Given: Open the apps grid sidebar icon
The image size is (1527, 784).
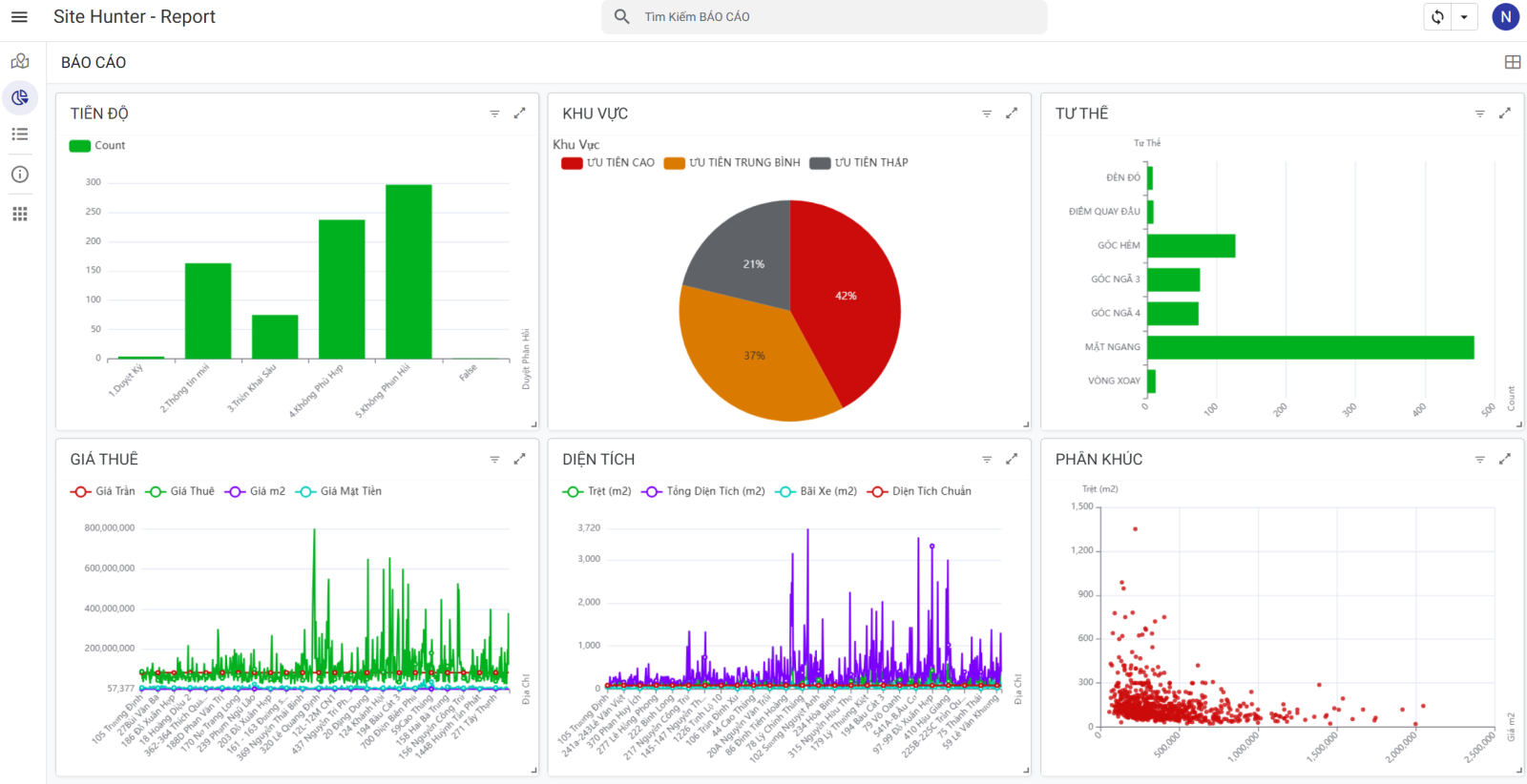Looking at the screenshot, I should click(20, 214).
